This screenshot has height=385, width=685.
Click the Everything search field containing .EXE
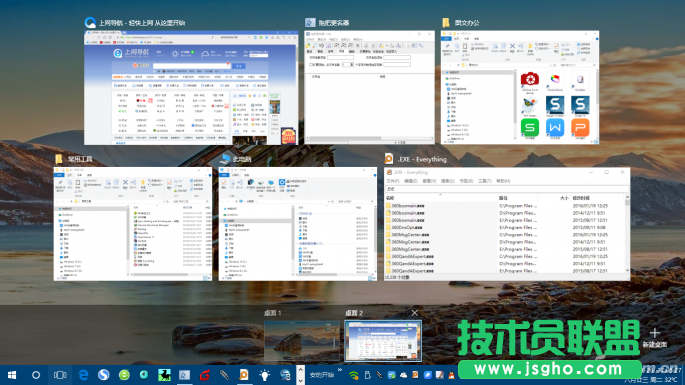[x=507, y=189]
